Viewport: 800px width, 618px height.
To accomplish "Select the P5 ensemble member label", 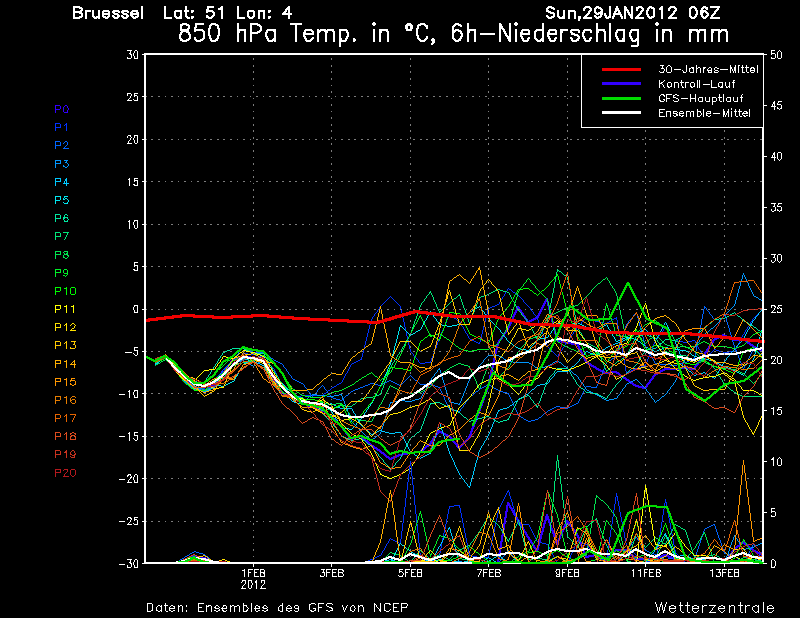I will coord(62,200).
